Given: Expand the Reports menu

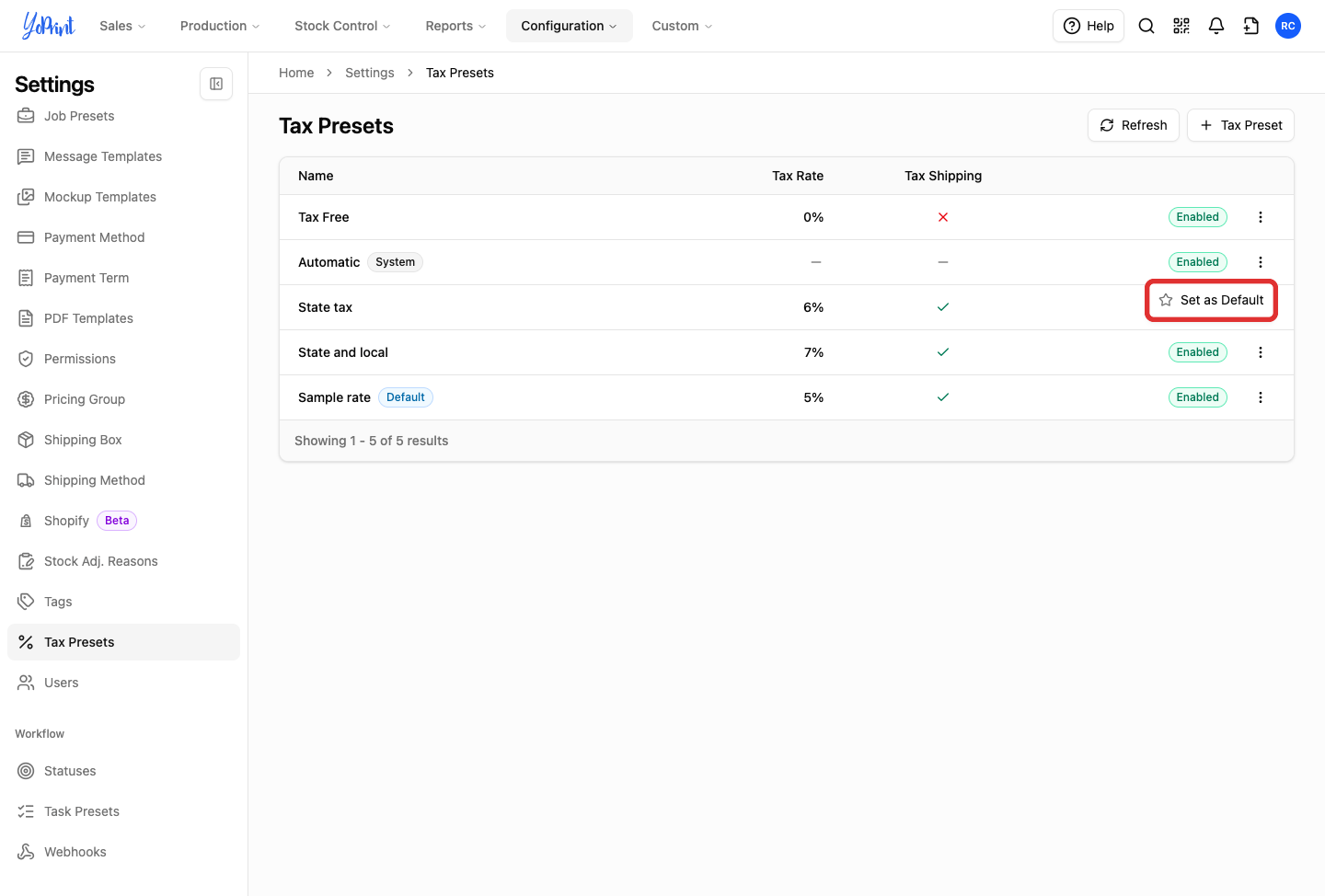Looking at the screenshot, I should tap(455, 26).
